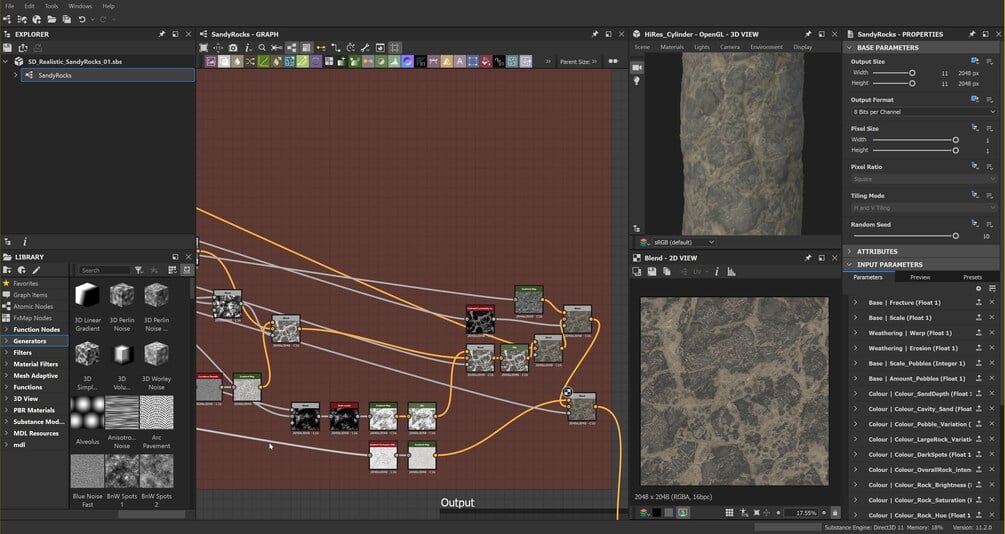Image resolution: width=1005 pixels, height=534 pixels.
Task: Click the save icon in Explorer panel
Action: click(8, 48)
